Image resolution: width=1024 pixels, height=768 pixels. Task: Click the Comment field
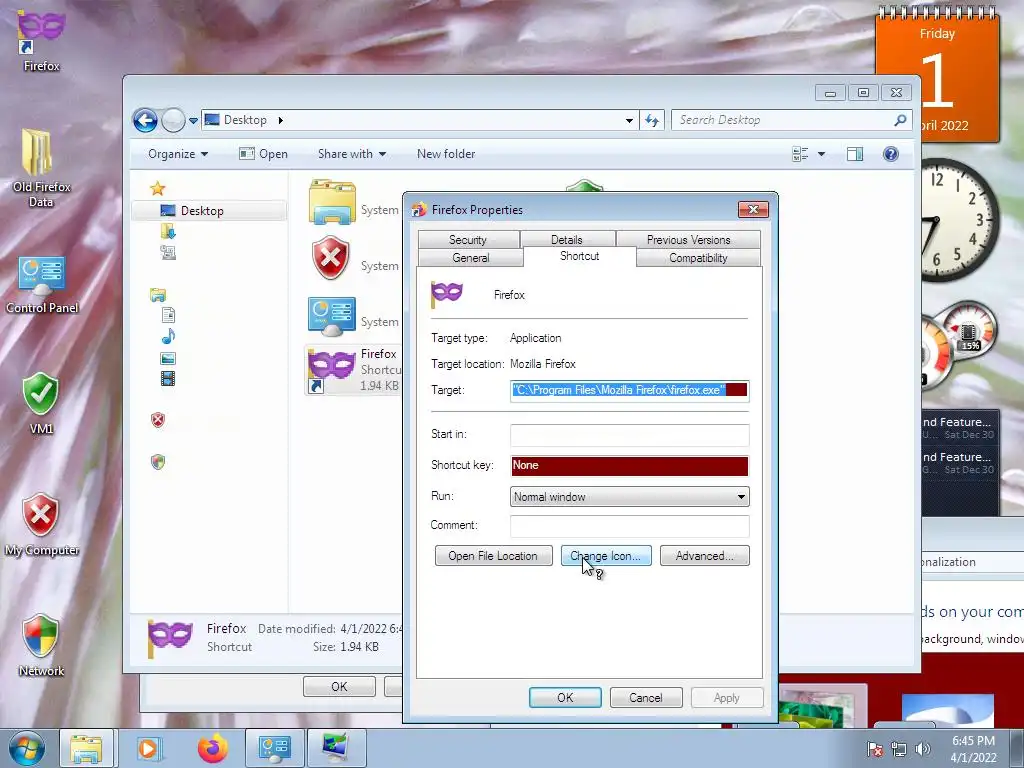(630, 525)
